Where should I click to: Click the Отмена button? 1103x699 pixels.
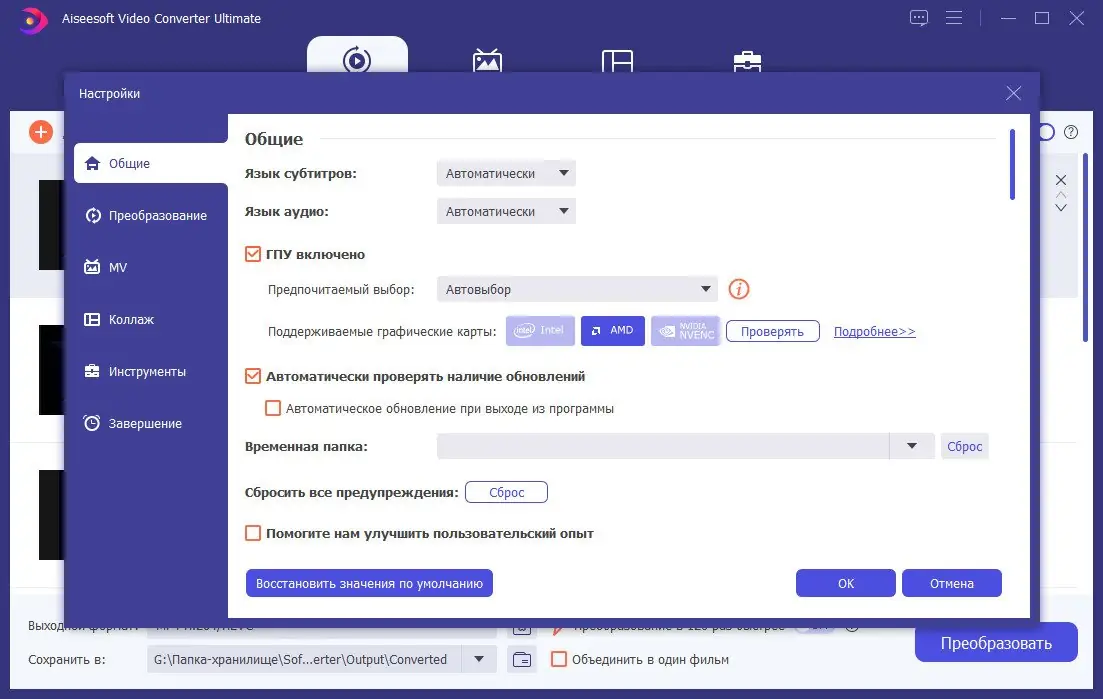point(952,583)
